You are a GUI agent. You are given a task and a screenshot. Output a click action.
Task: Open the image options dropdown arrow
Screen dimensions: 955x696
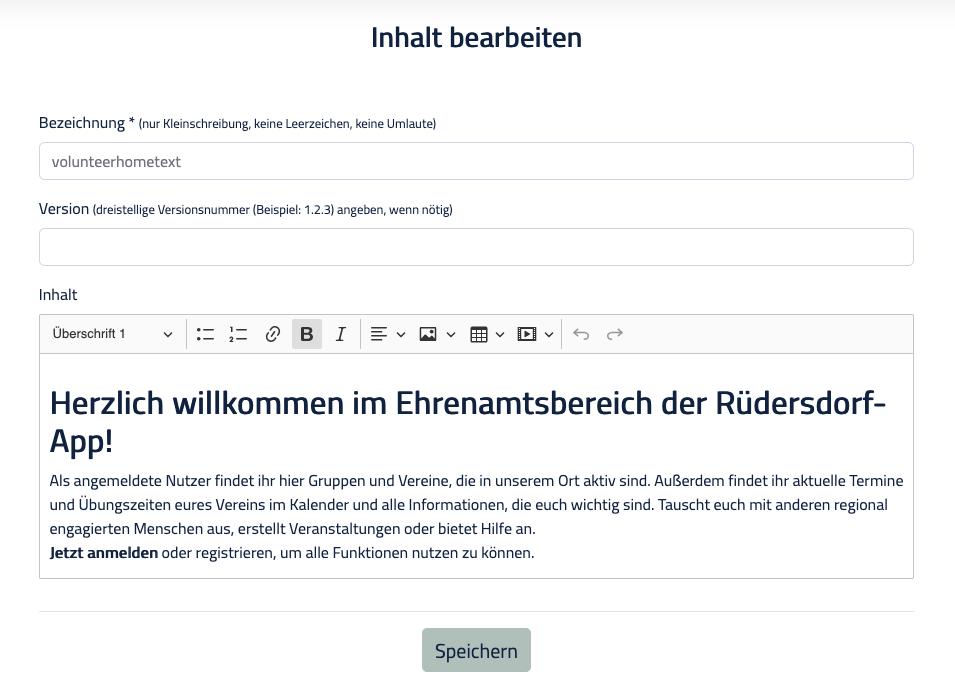451,334
